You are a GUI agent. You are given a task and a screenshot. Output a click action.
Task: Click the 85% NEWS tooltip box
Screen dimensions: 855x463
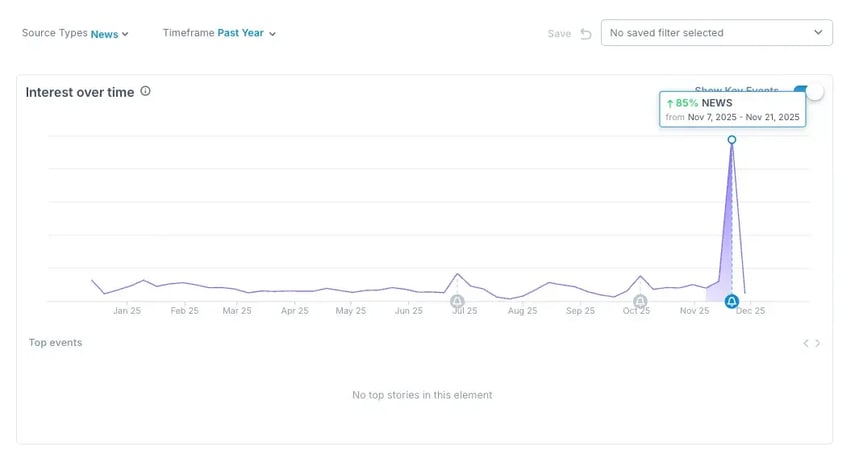[x=732, y=110]
